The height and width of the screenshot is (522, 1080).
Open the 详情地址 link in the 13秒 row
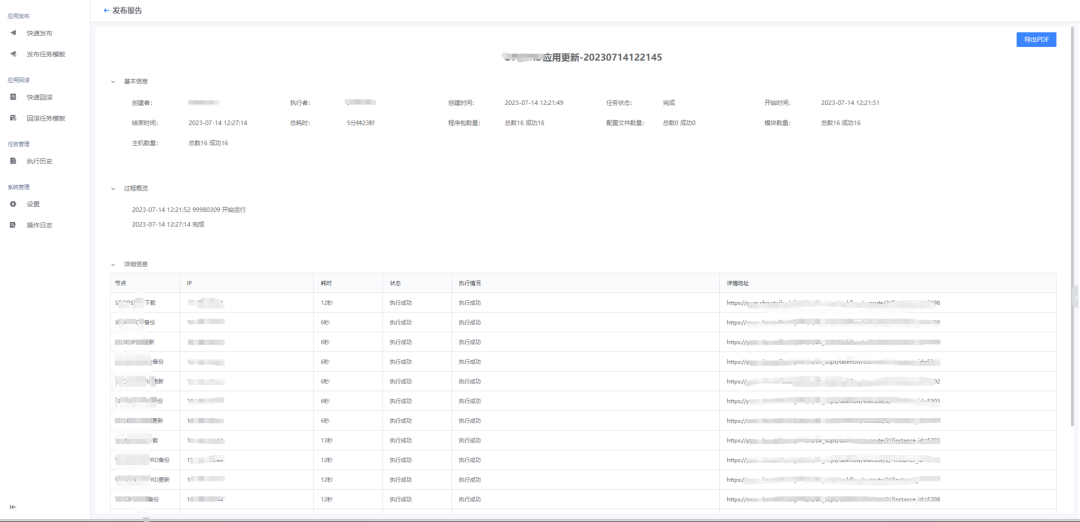(x=833, y=439)
